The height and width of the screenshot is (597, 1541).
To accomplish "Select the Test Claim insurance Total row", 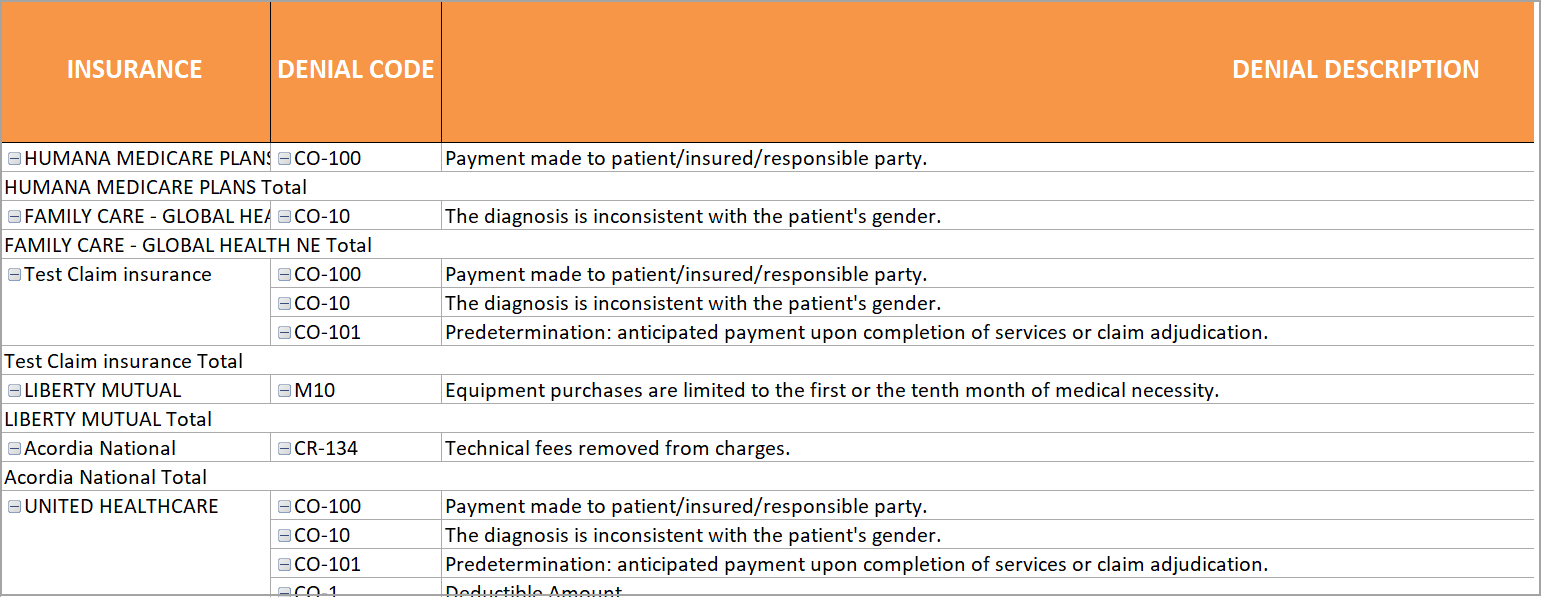I will pyautogui.click(x=124, y=361).
